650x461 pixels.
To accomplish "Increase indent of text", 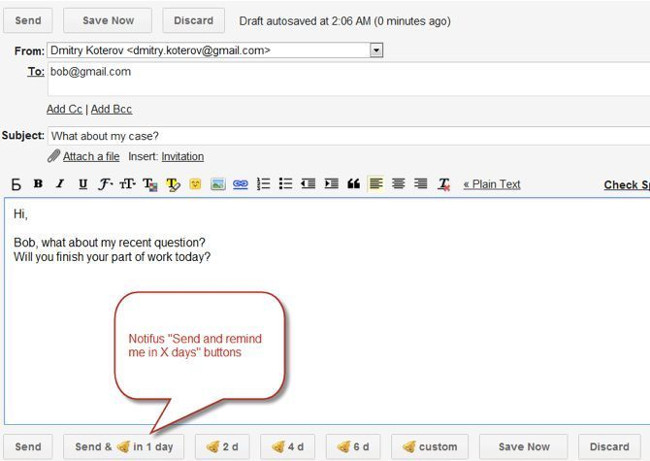I will click(331, 184).
